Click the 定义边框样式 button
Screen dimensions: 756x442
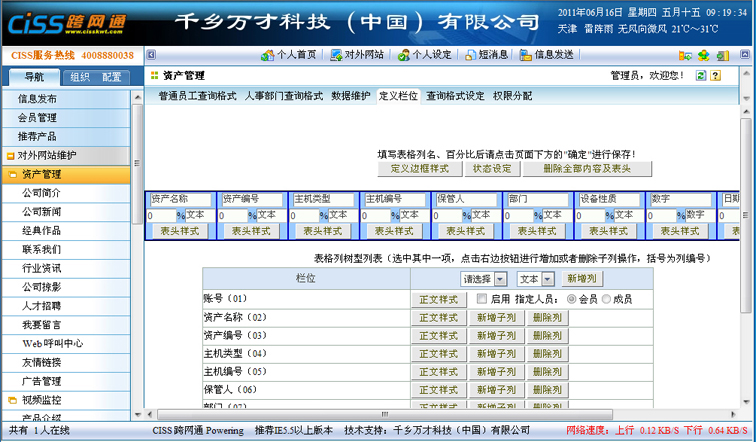pos(419,169)
